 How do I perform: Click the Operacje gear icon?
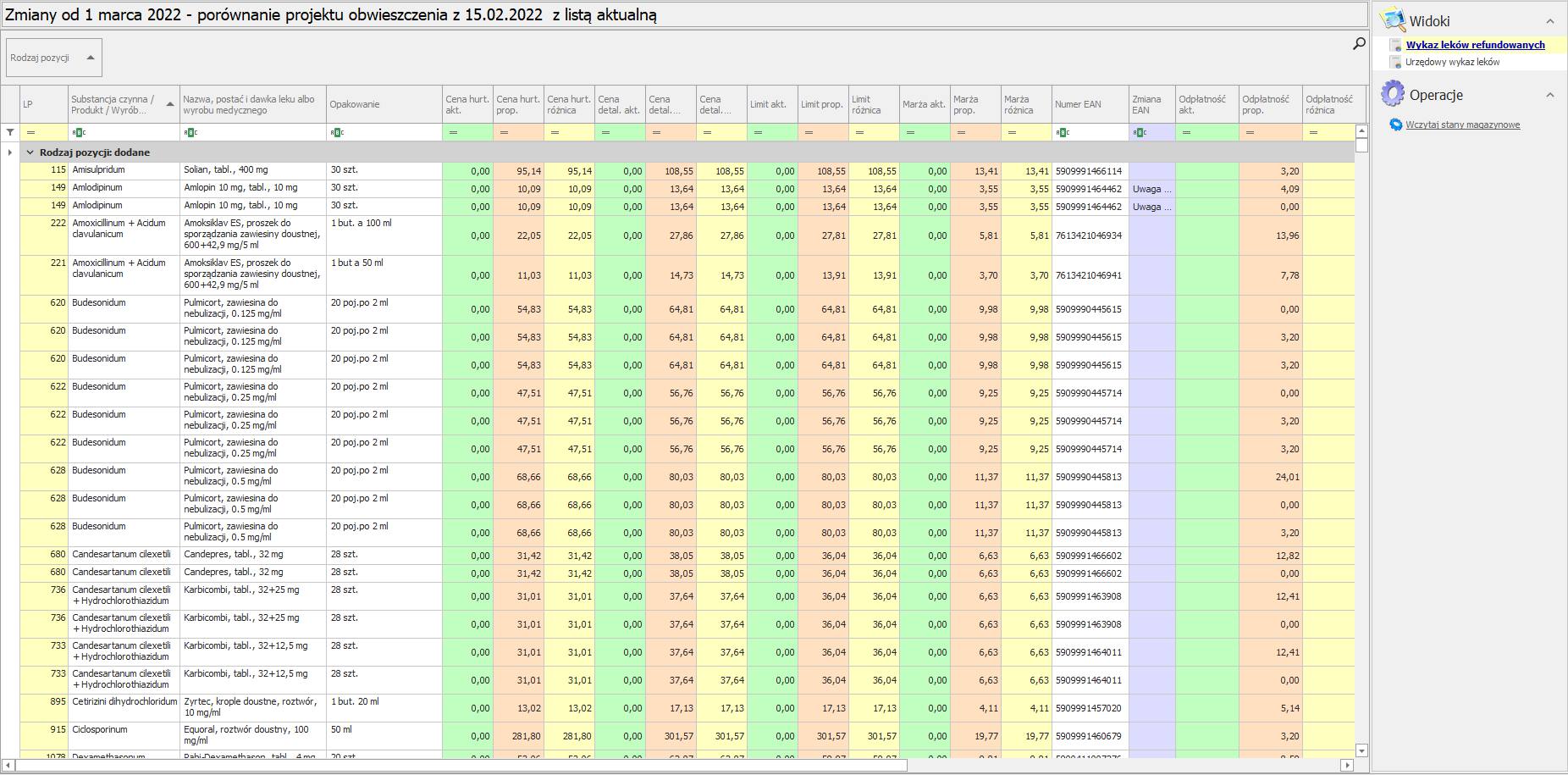pyautogui.click(x=1393, y=94)
